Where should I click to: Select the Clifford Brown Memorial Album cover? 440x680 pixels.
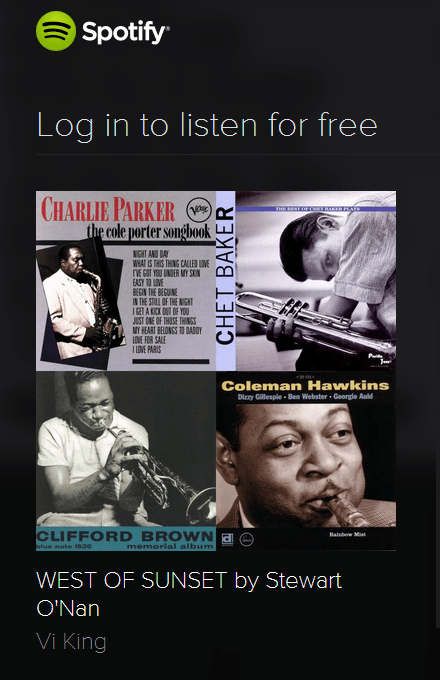126,461
